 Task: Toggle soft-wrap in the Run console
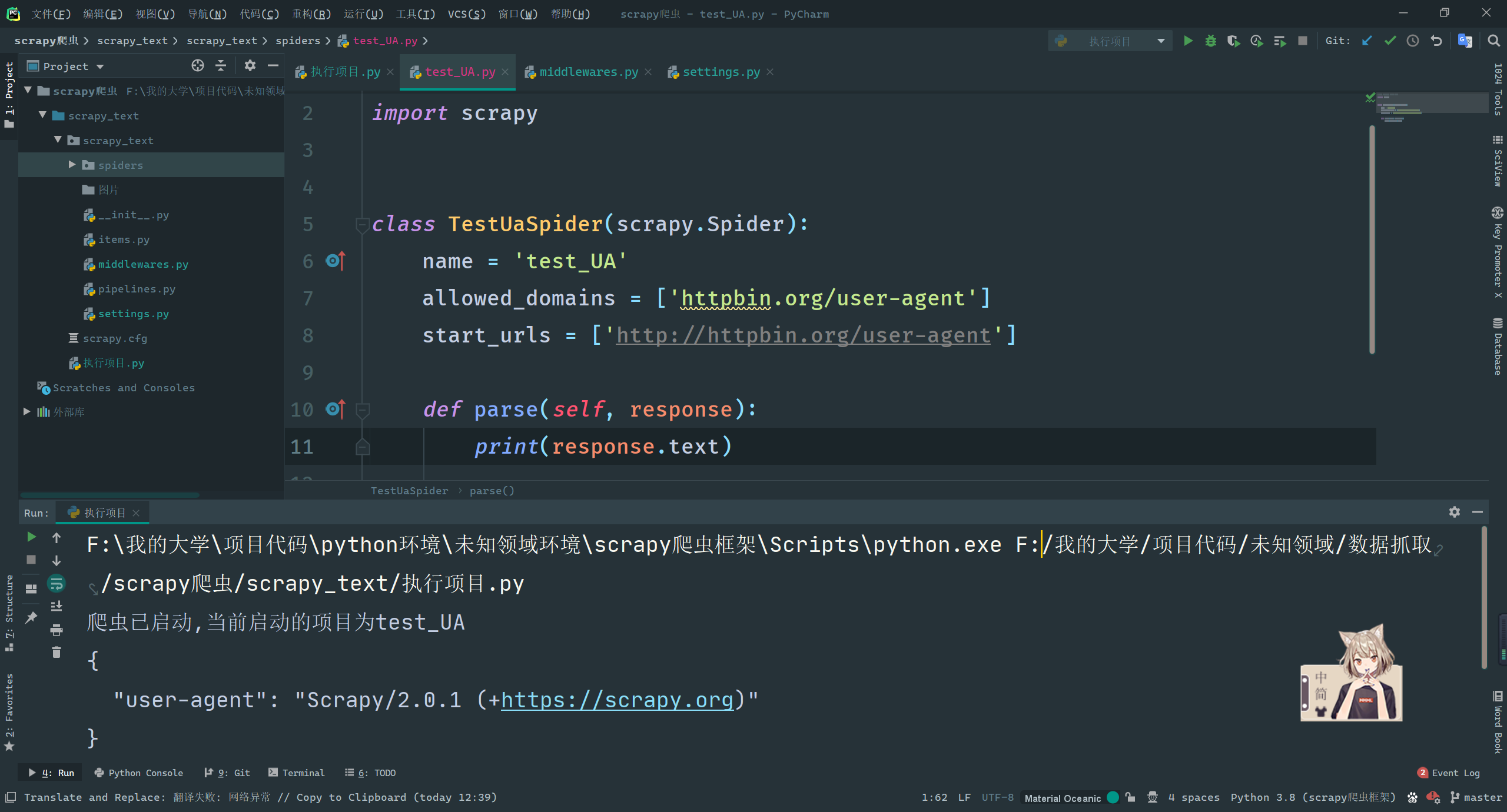click(57, 584)
